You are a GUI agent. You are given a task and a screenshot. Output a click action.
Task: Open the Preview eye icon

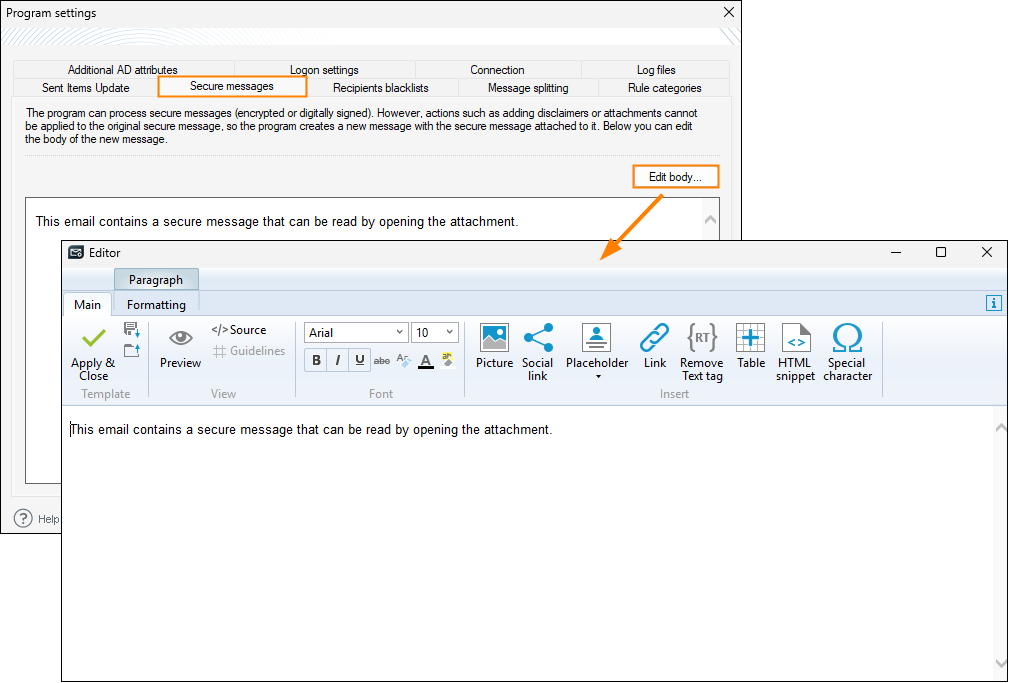[x=180, y=339]
